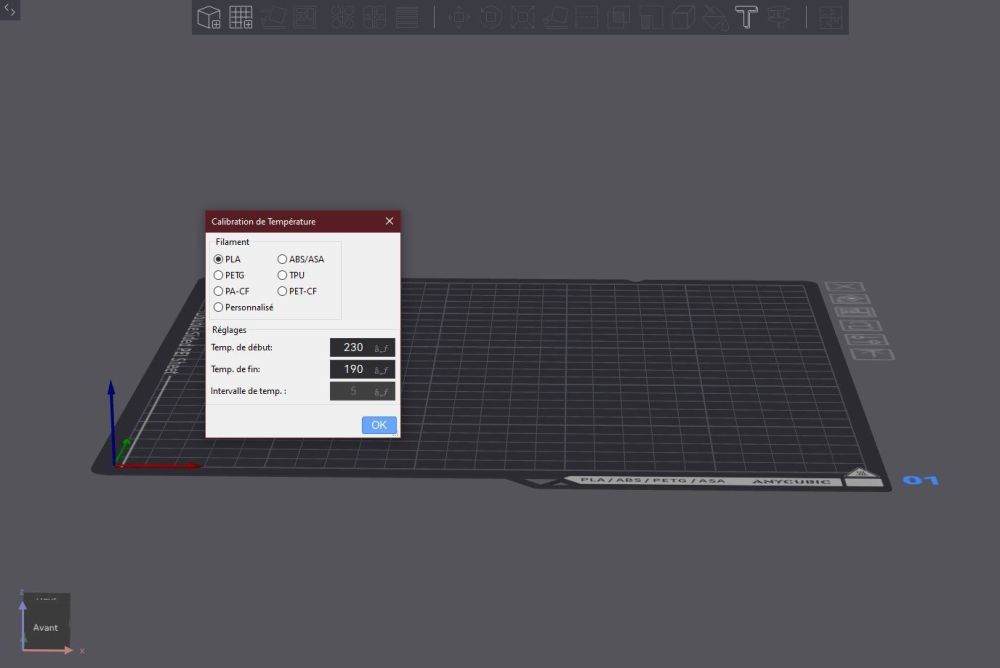This screenshot has height=668, width=1000.
Task: Click the Temp. de fin field
Action: (x=362, y=369)
